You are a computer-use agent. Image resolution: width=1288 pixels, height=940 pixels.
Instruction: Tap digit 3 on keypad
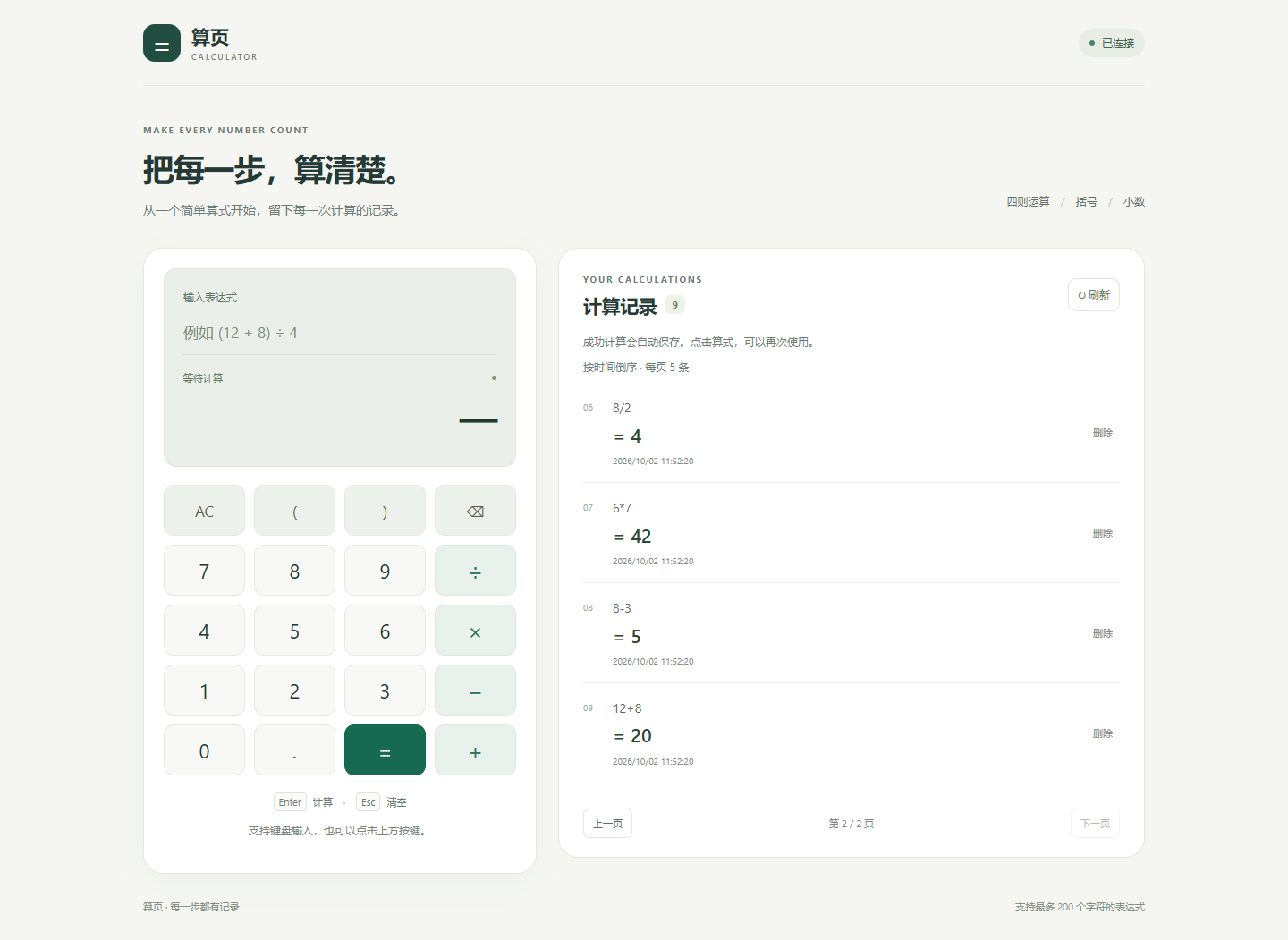point(385,690)
